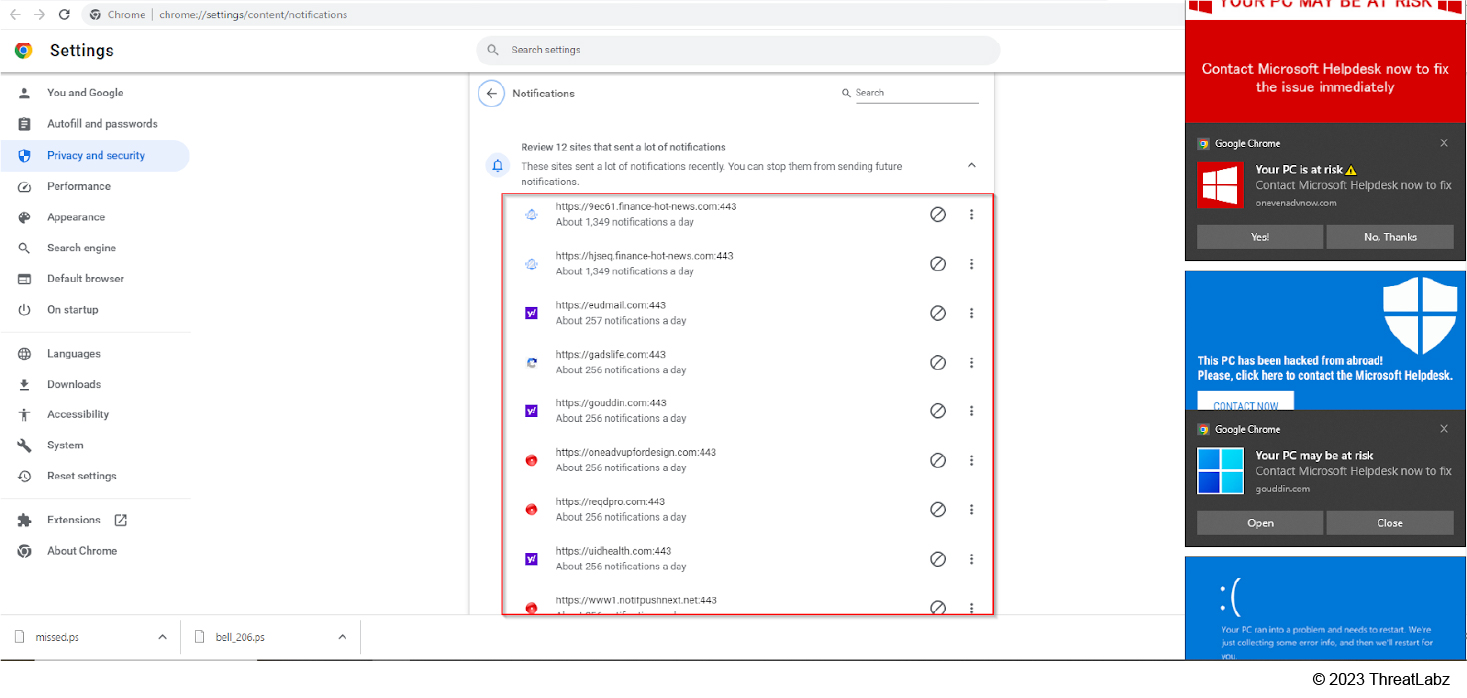This screenshot has height=698, width=1467.
Task: Collapse the Review 12 sites section
Action: (971, 165)
